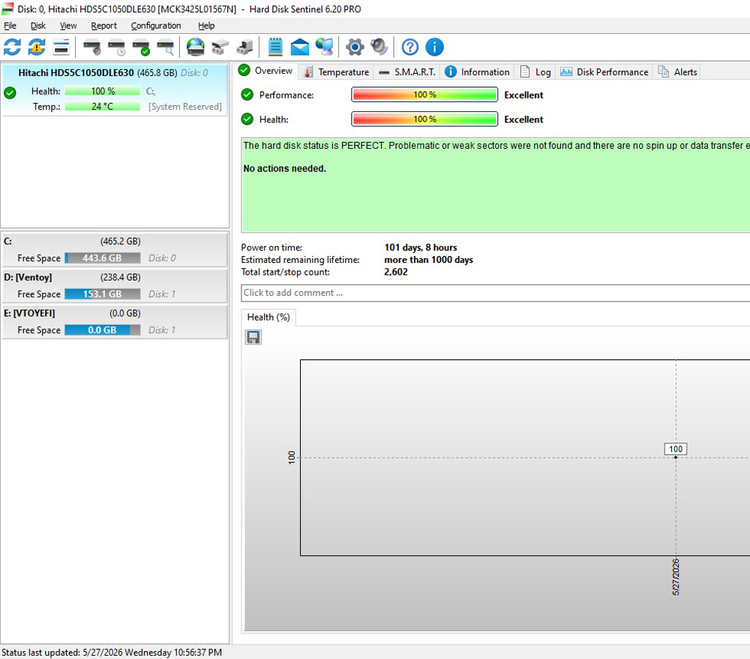Open the Configuration menu
Image resolution: width=750 pixels, height=659 pixels.
tap(155, 26)
